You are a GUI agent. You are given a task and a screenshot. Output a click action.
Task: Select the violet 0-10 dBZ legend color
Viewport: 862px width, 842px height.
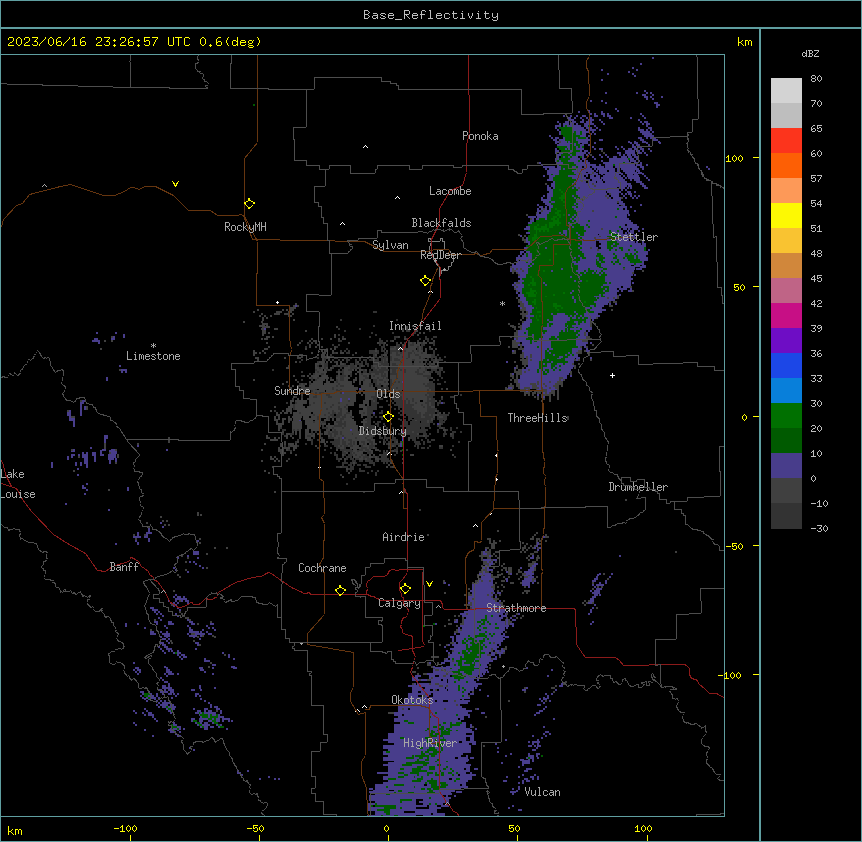click(786, 466)
